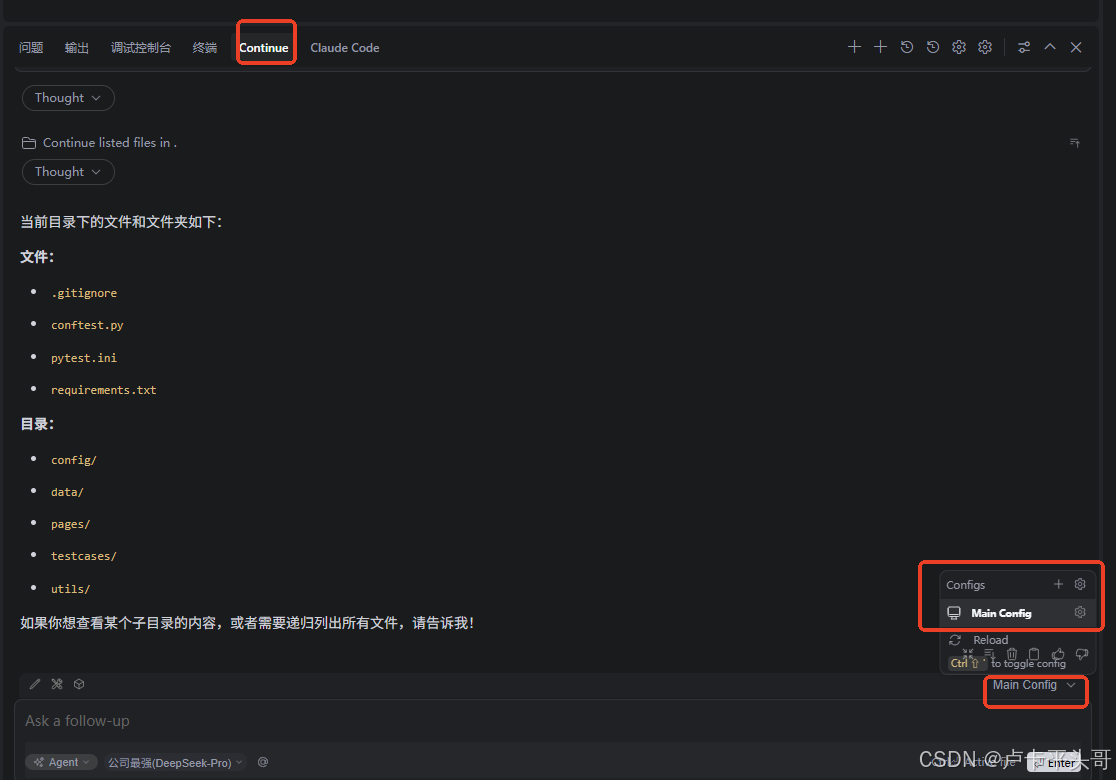Click the .gitignore file name
The height and width of the screenshot is (780, 1116).
point(84,292)
